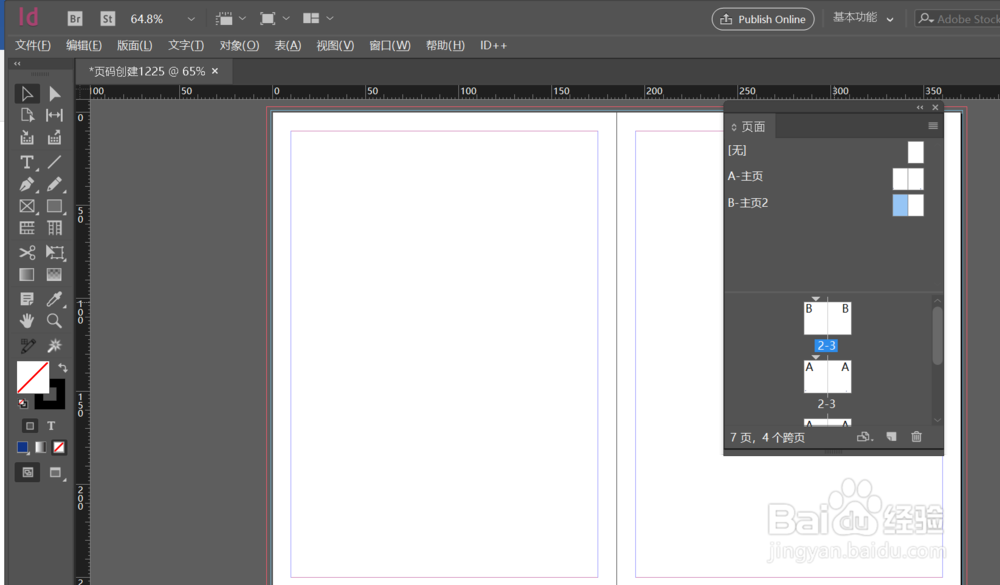The width and height of the screenshot is (1000, 585).
Task: Toggle Normal view mode button
Action: click(27, 473)
